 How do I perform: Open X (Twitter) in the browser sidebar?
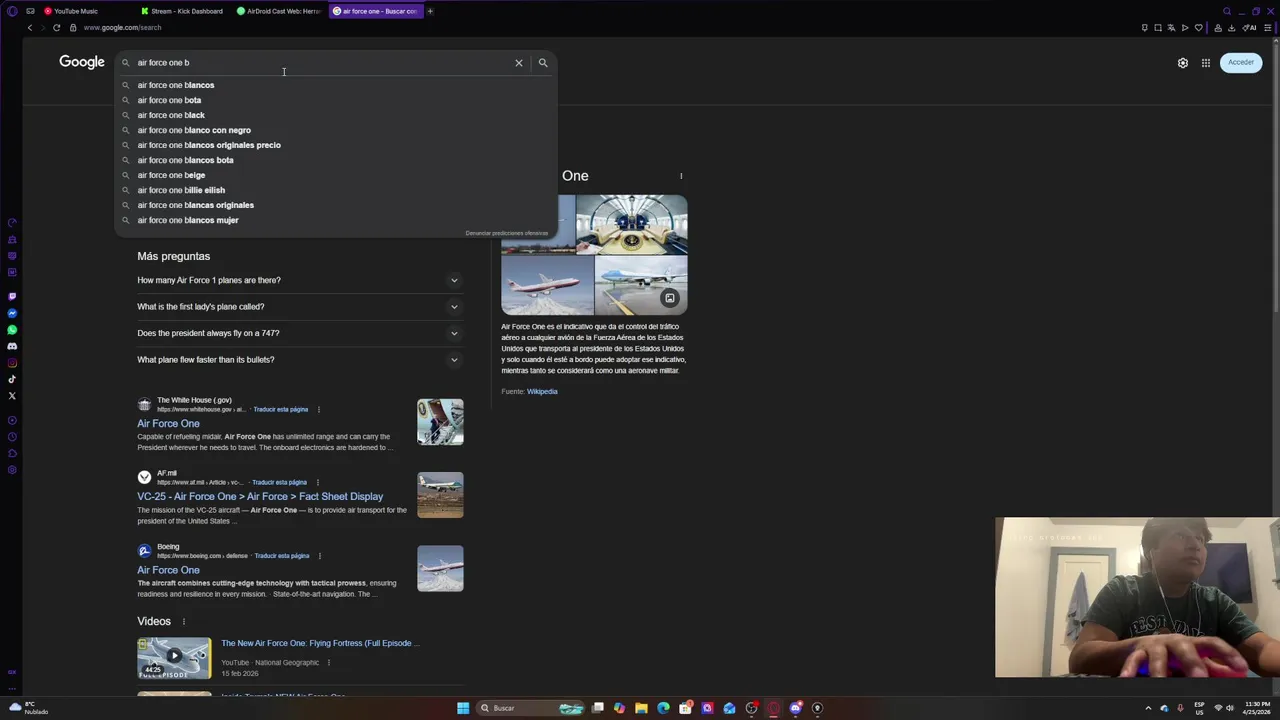click(x=12, y=396)
